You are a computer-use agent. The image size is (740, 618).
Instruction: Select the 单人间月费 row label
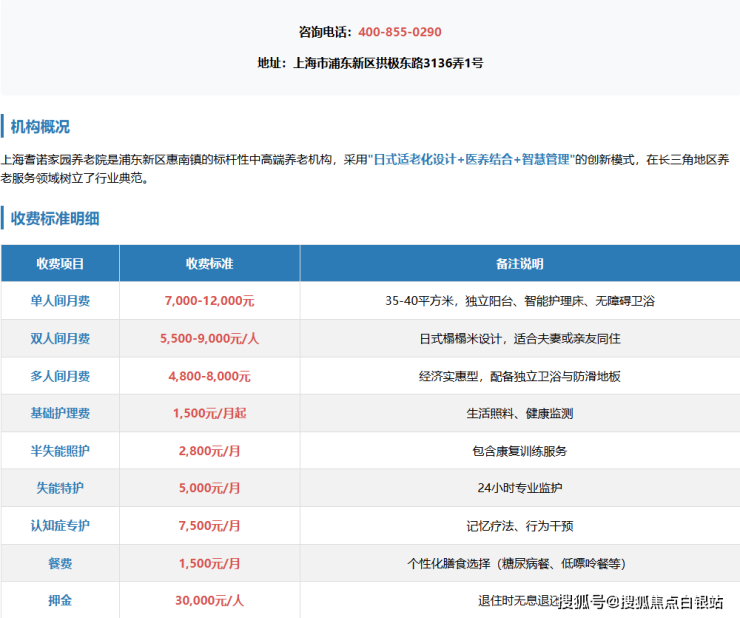point(60,301)
